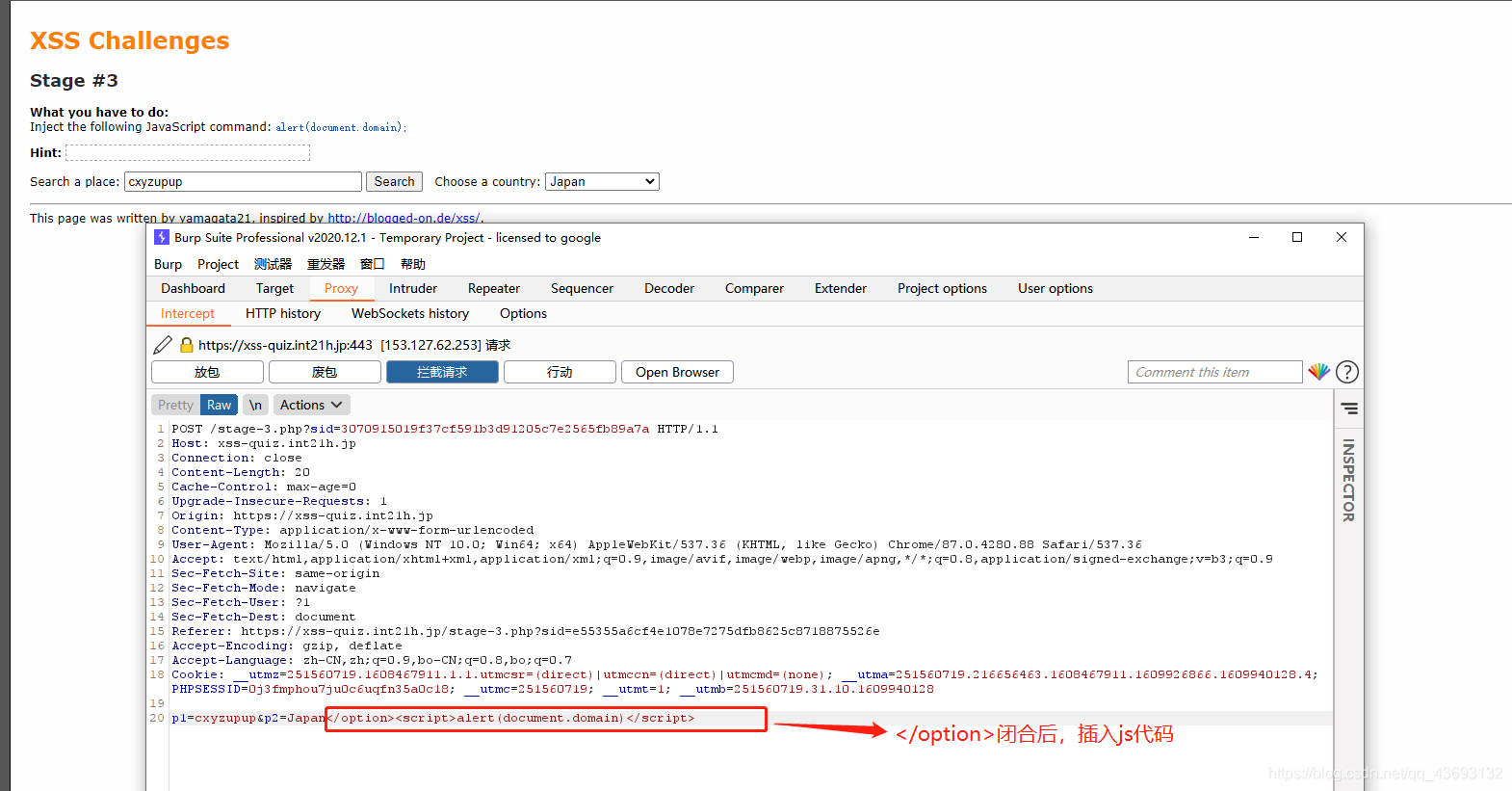This screenshot has width=1512, height=791.
Task: Open the Choose a country dropdown
Action: pos(602,181)
